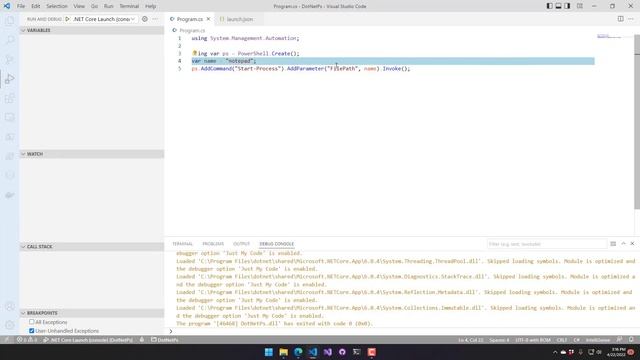The image size is (640, 360).
Task: Start debugging with the green play icon
Action: tap(67, 19)
